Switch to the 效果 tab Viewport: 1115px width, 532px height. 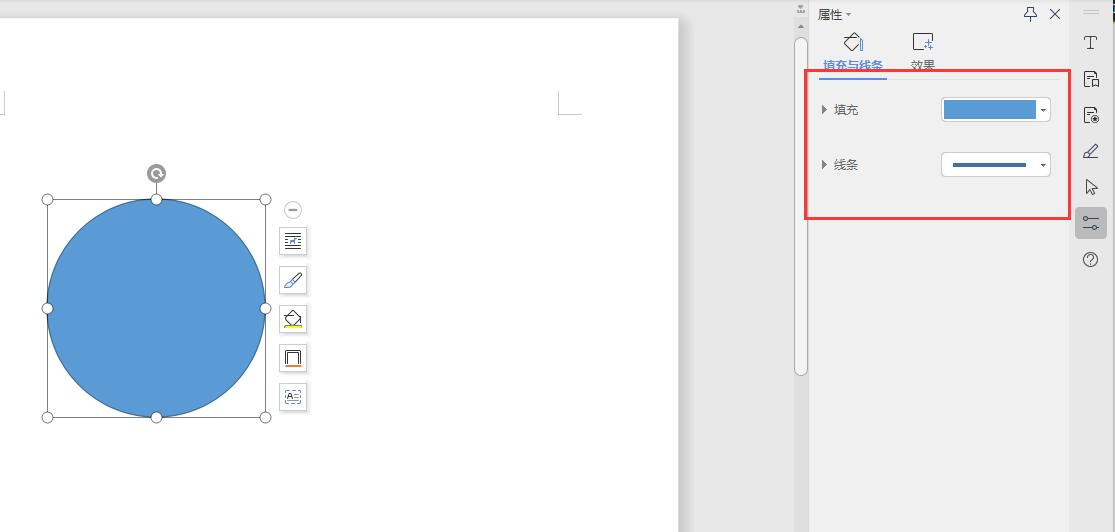[922, 51]
